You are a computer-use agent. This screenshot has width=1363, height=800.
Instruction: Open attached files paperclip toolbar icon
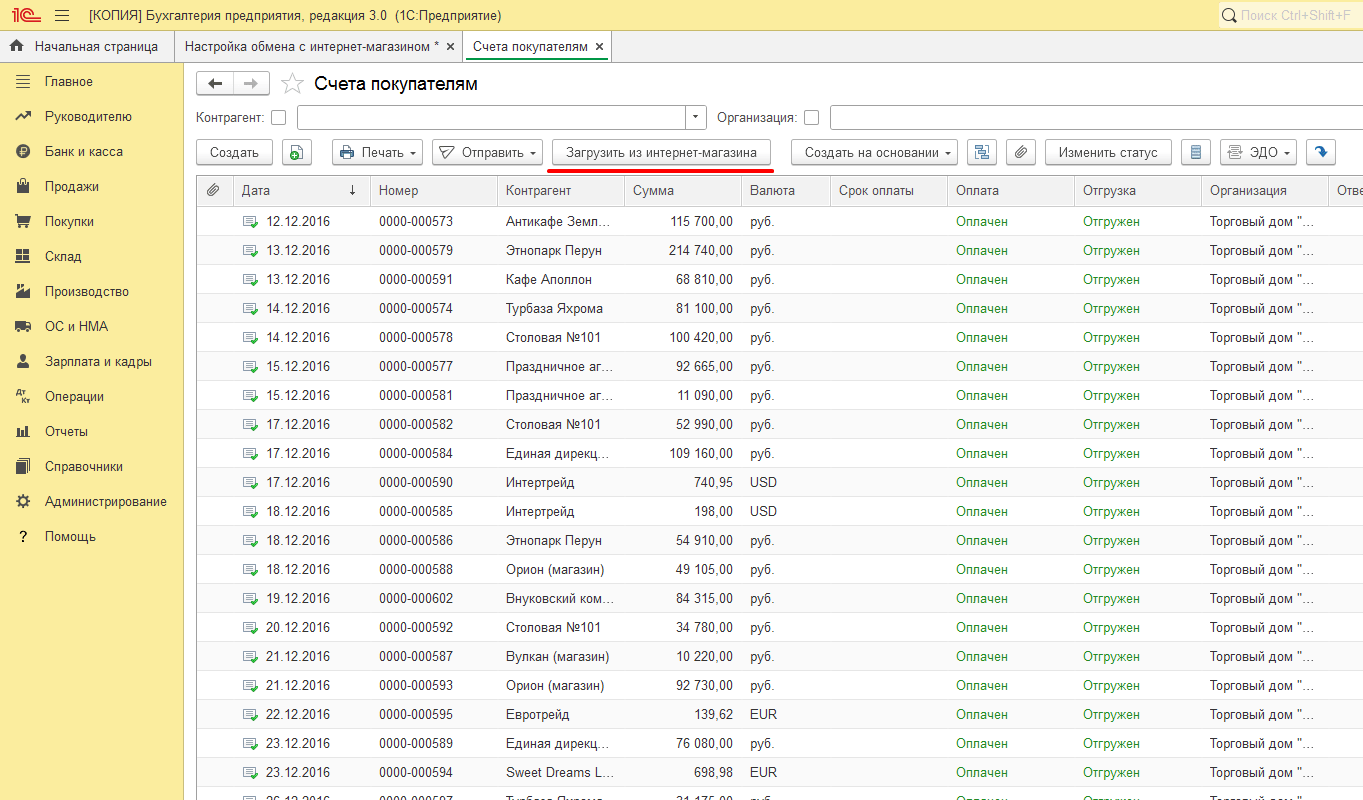pyautogui.click(x=1020, y=152)
